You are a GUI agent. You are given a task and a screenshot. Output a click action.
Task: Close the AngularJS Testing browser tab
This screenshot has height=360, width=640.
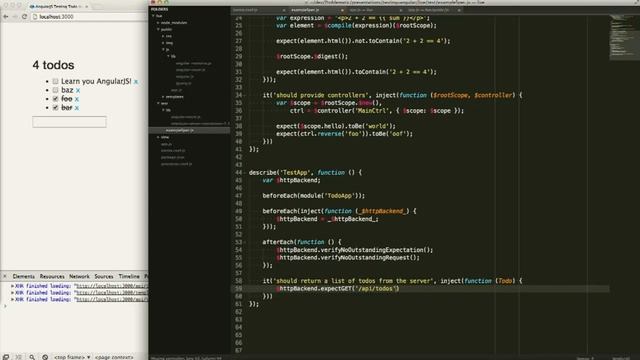pyautogui.click(x=87, y=7)
